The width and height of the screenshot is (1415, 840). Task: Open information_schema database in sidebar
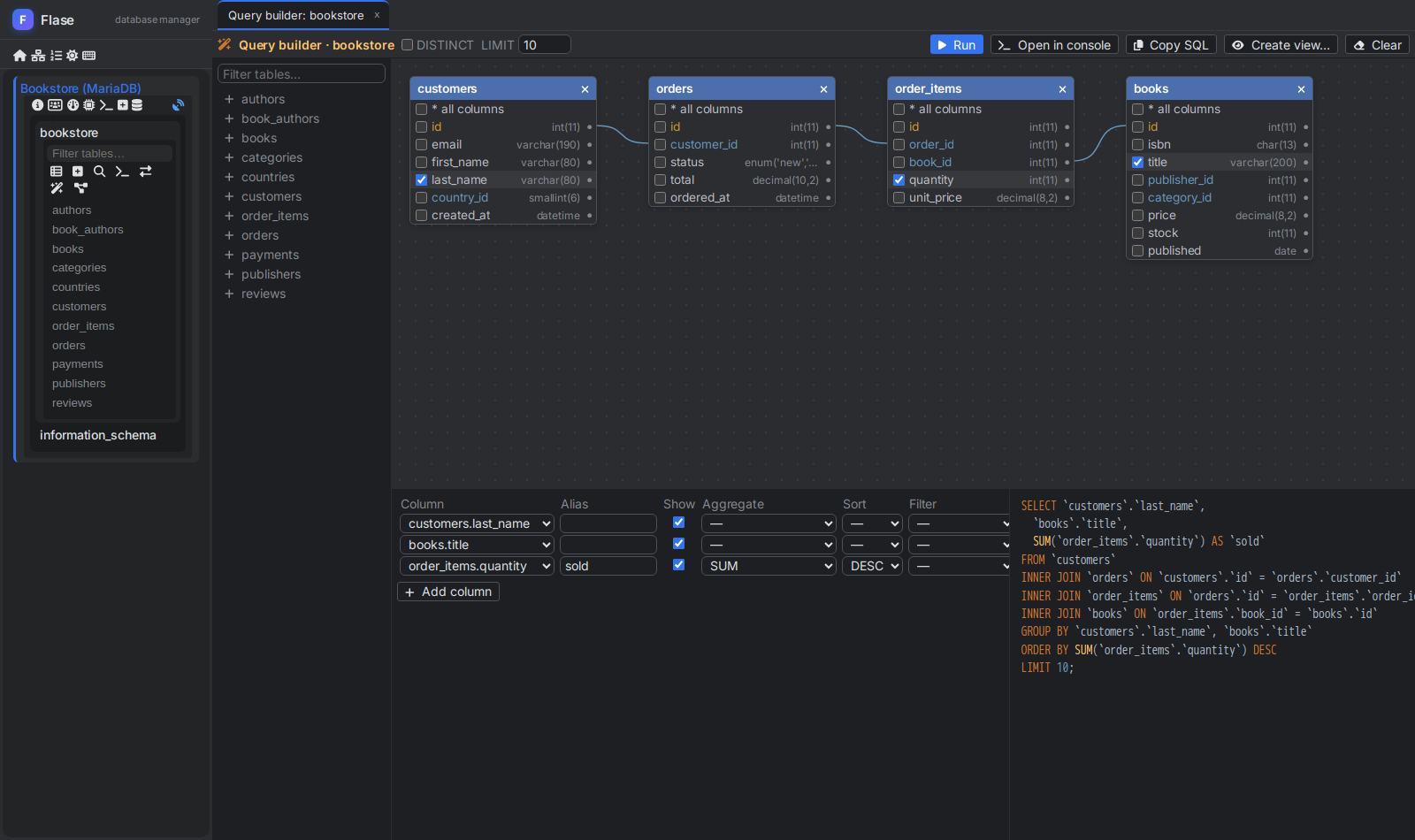pyautogui.click(x=98, y=436)
